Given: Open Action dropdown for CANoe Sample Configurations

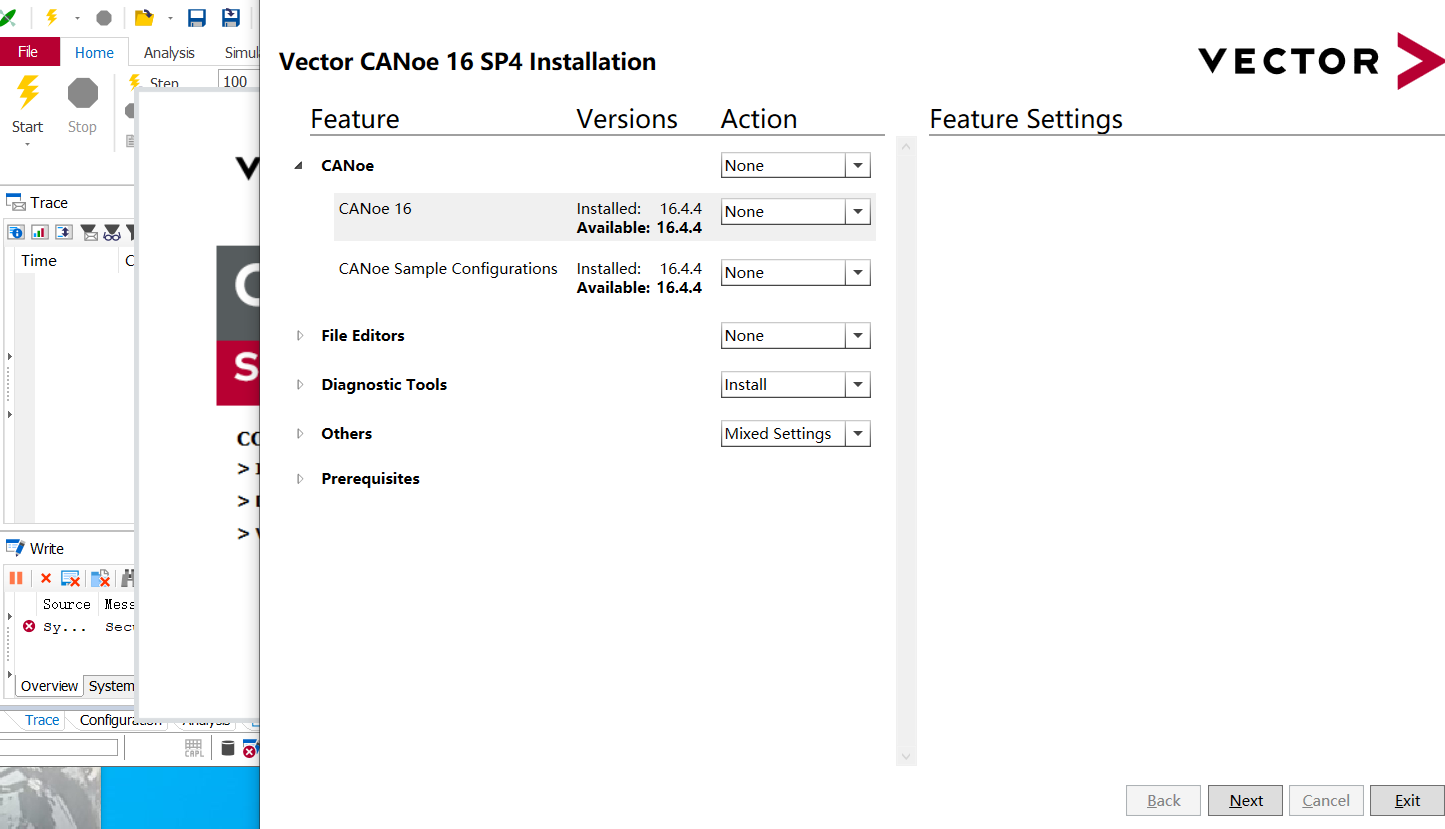Looking at the screenshot, I should tap(857, 273).
